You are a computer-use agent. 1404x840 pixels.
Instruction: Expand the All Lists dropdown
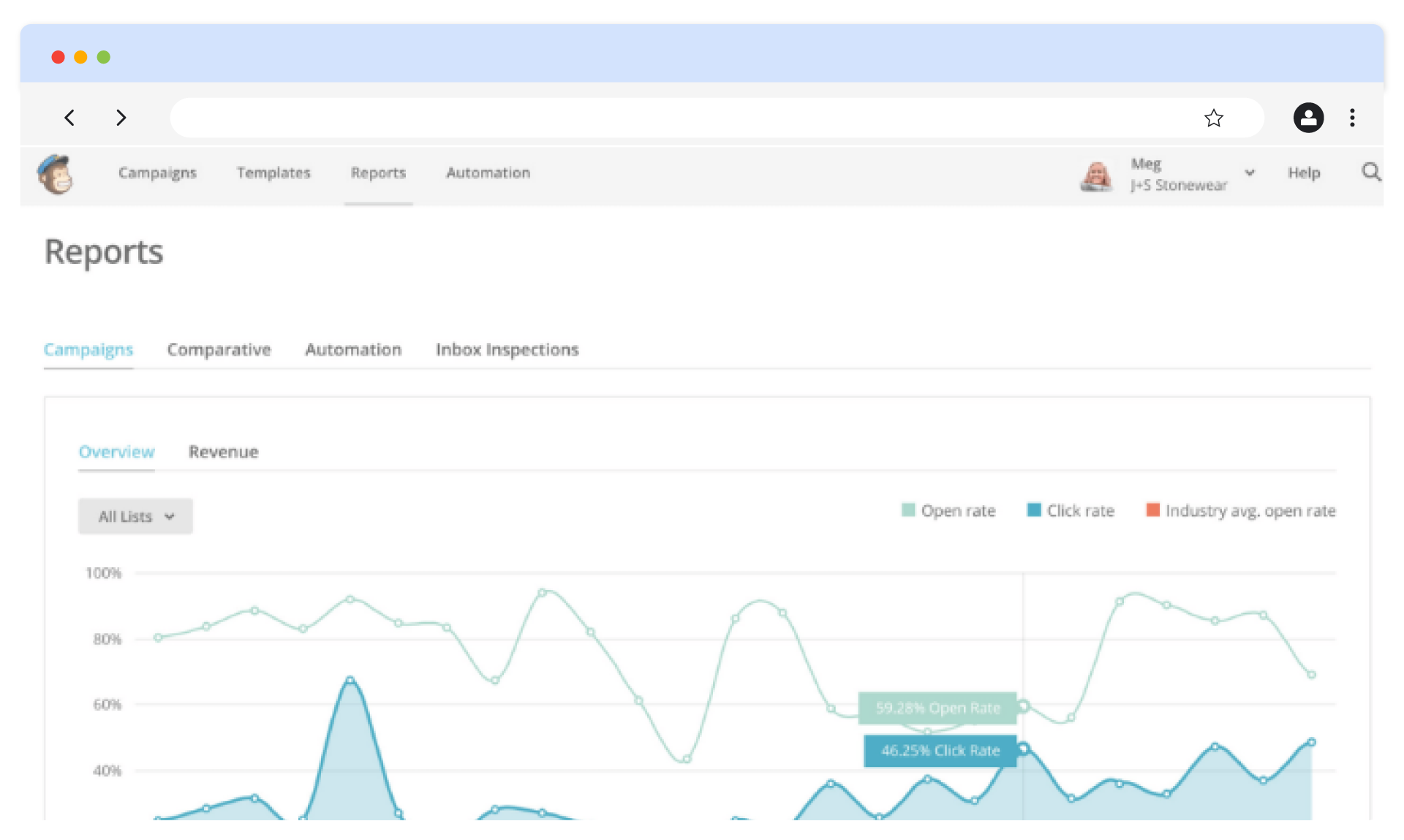[x=135, y=516]
